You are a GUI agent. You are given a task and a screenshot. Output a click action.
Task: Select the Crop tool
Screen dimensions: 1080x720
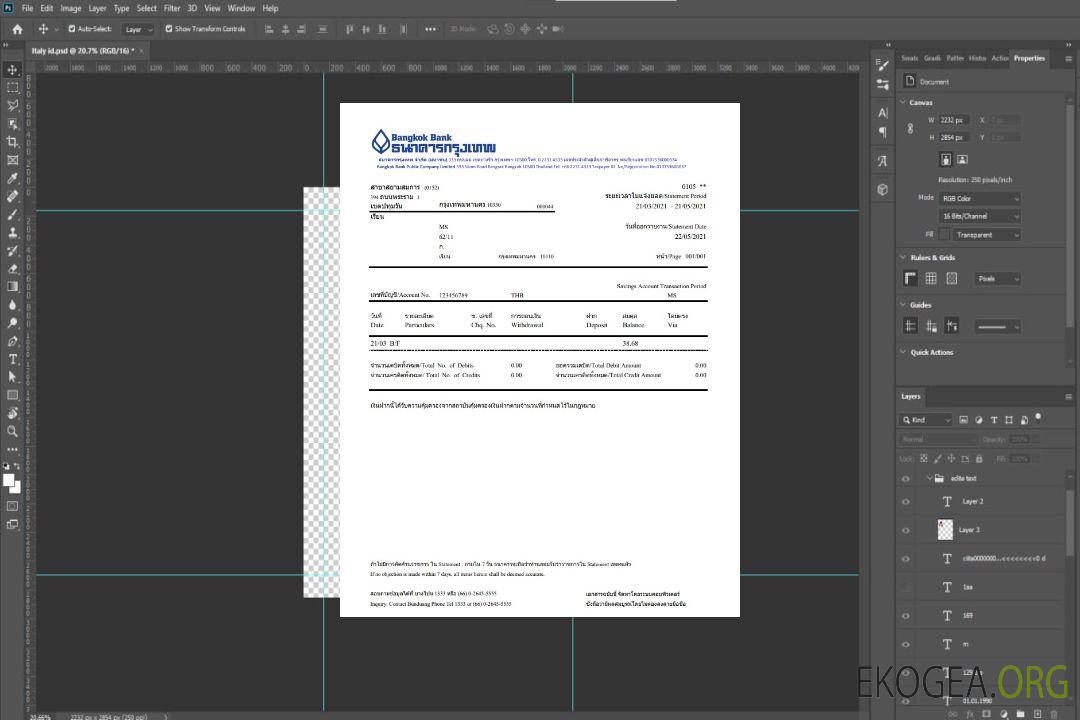pos(12,142)
